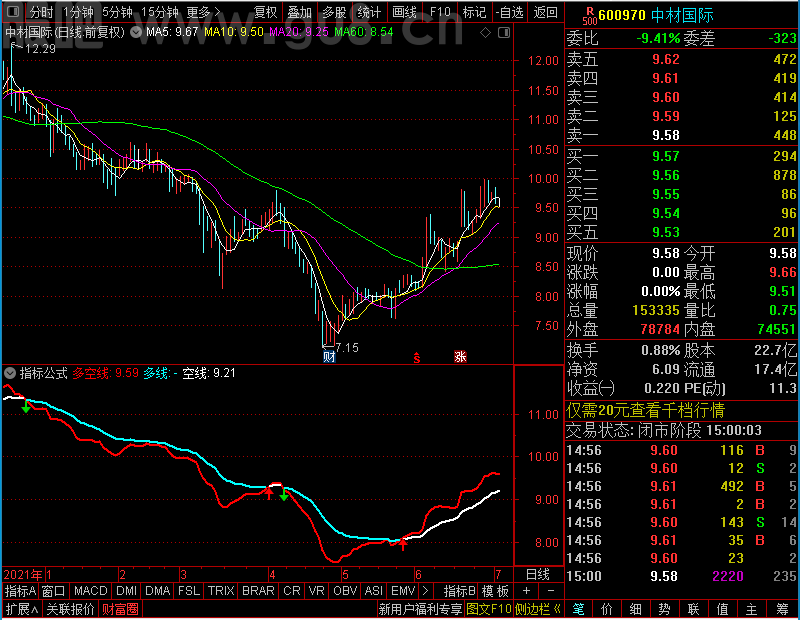Image resolution: width=800 pixels, height=620 pixels.
Task: Collapse the 侧边栏 sidebar
Action: [x=538, y=609]
